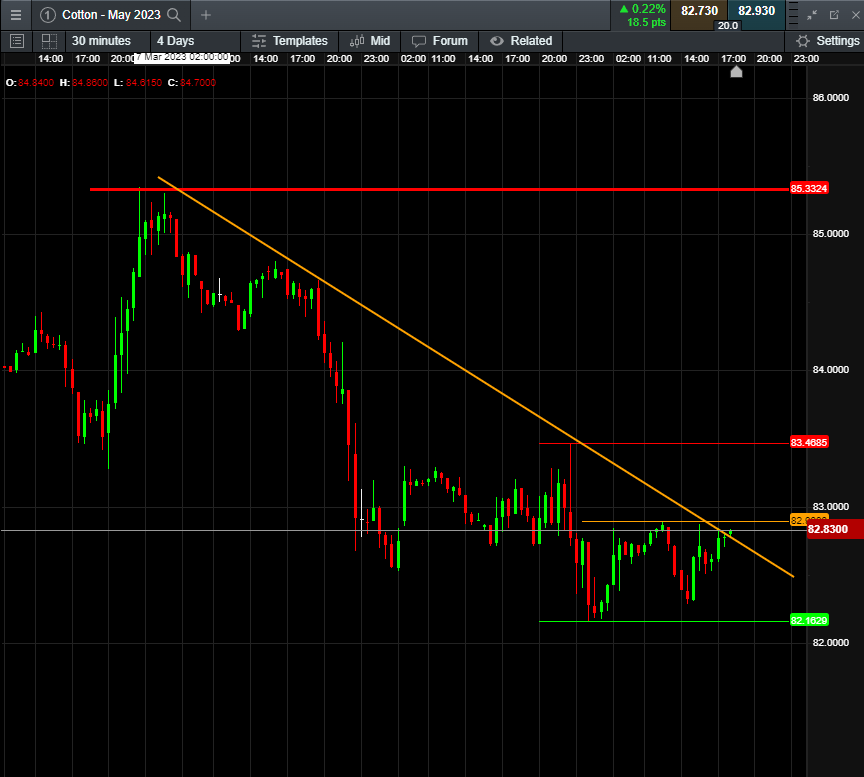Image resolution: width=864 pixels, height=777 pixels.
Task: Open the chart layout grid icon
Action: [x=49, y=41]
